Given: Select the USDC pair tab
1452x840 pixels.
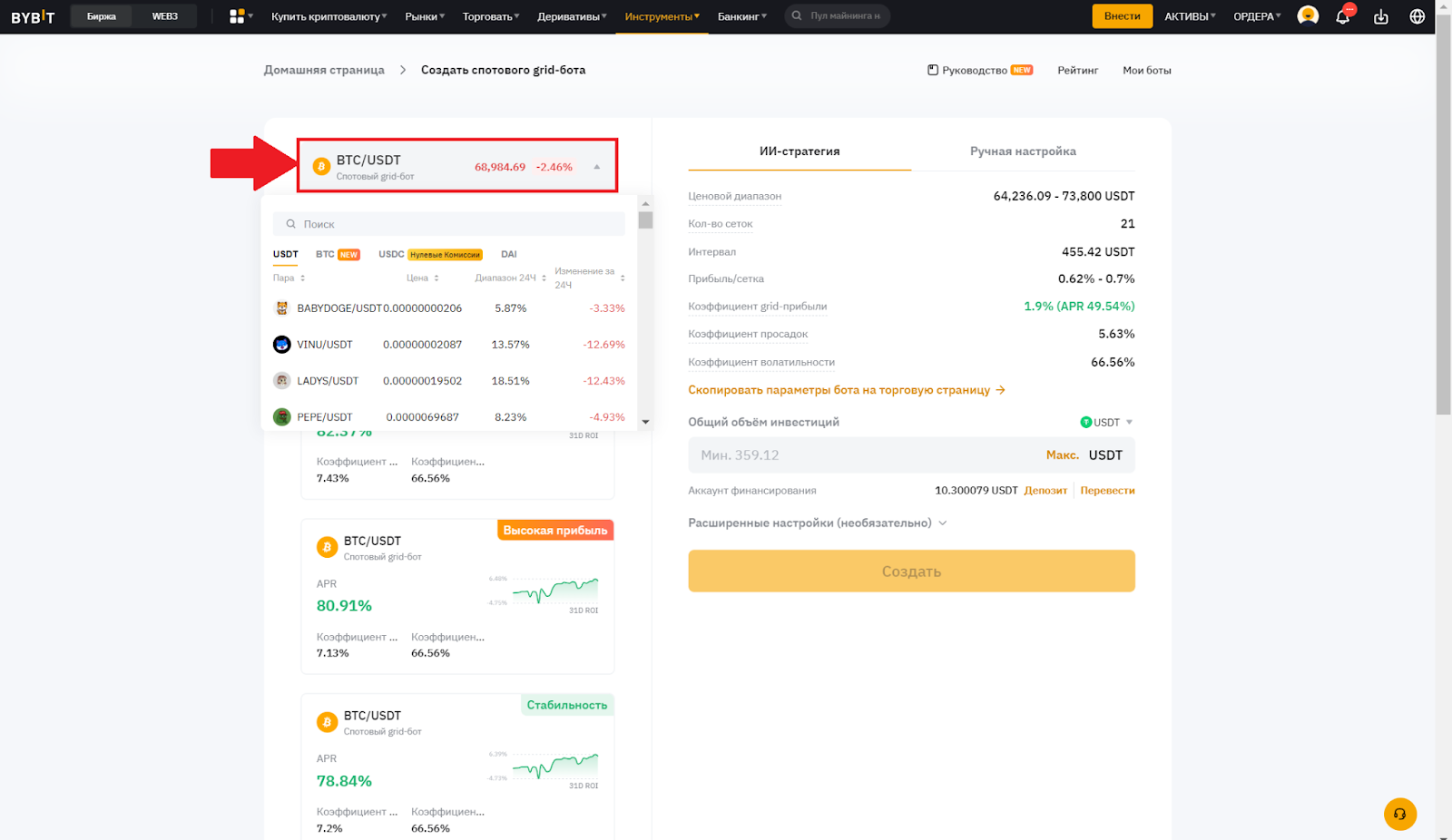Looking at the screenshot, I should 430,254.
